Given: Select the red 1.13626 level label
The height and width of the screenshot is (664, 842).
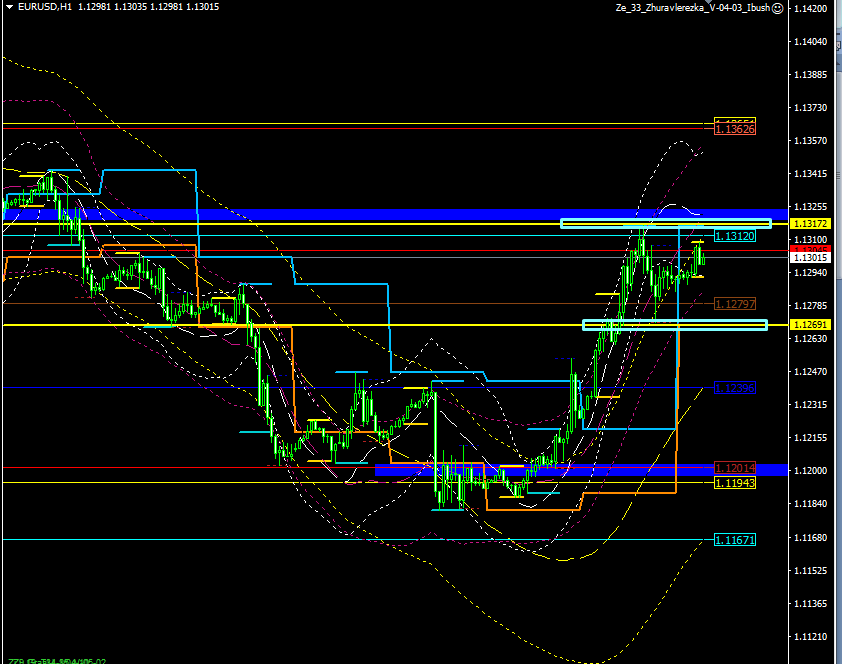Looking at the screenshot, I should (735, 129).
